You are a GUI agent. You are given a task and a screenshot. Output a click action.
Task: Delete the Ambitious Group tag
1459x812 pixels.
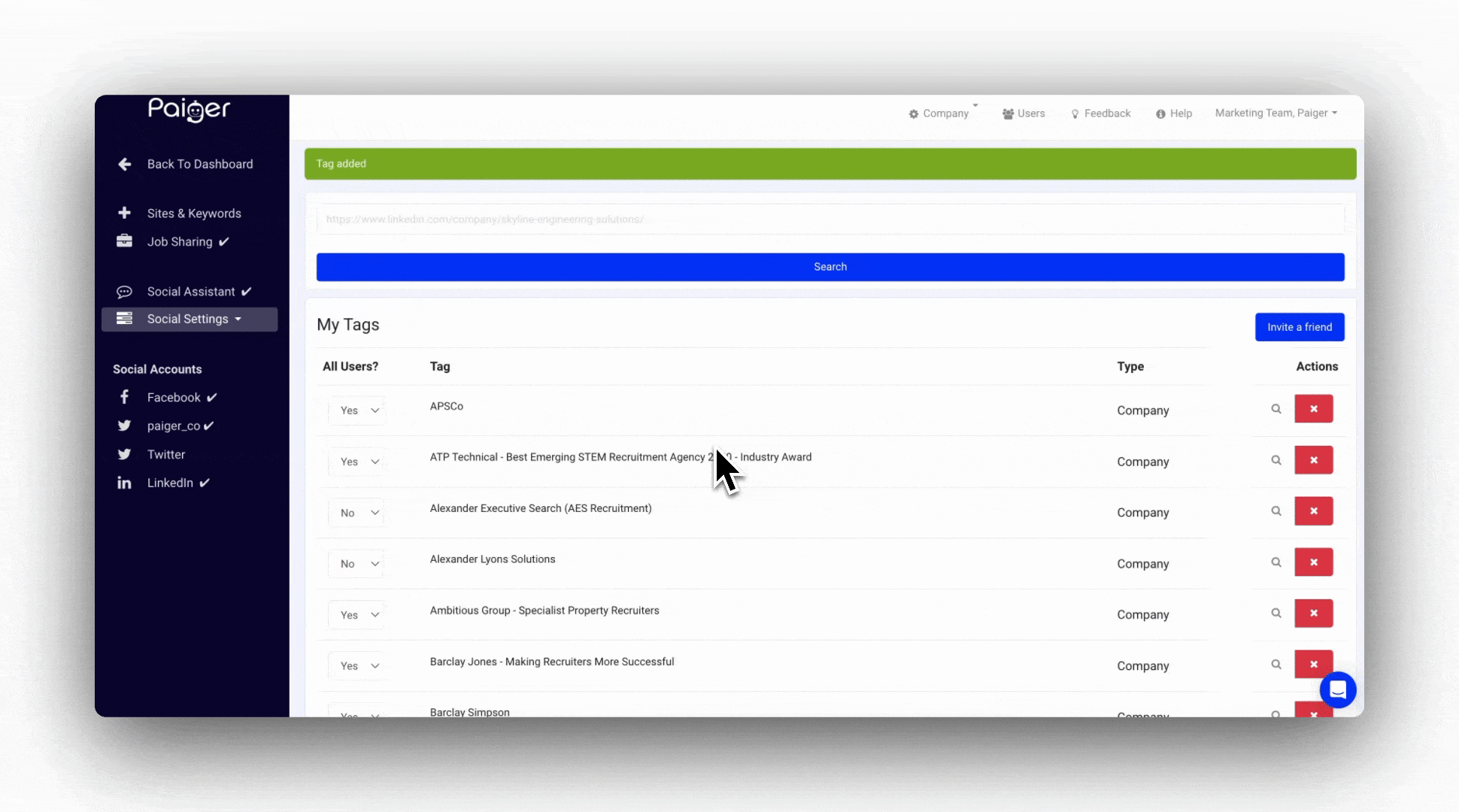click(1314, 614)
